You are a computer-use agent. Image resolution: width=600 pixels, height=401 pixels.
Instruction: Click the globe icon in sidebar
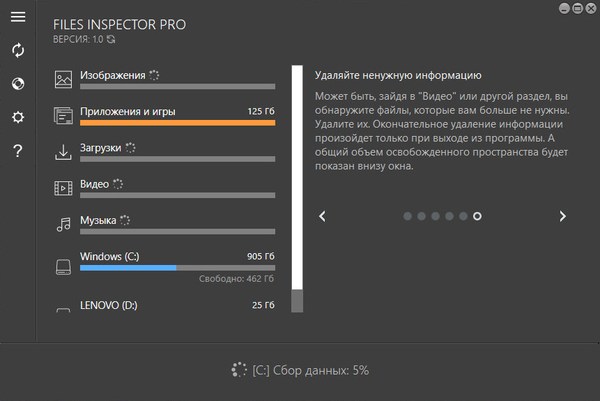pos(17,83)
